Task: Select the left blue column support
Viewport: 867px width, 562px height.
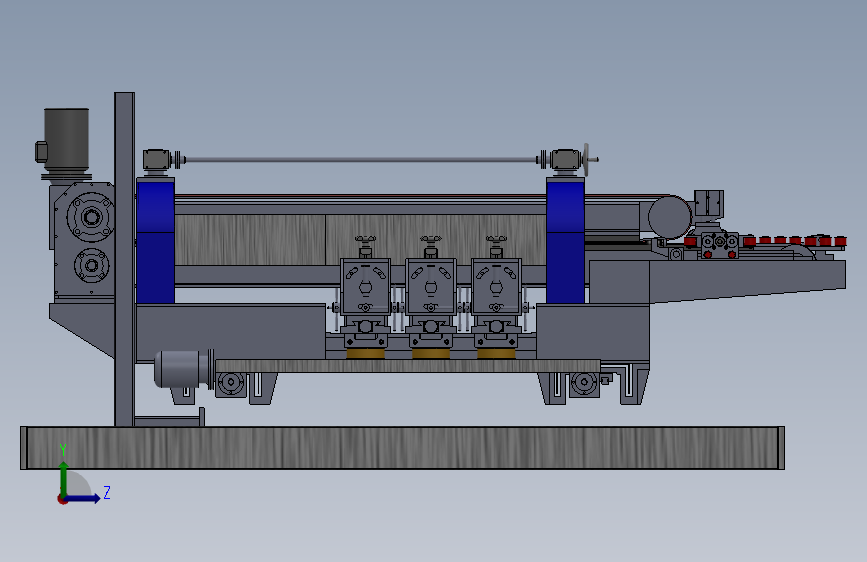Action: tap(155, 240)
